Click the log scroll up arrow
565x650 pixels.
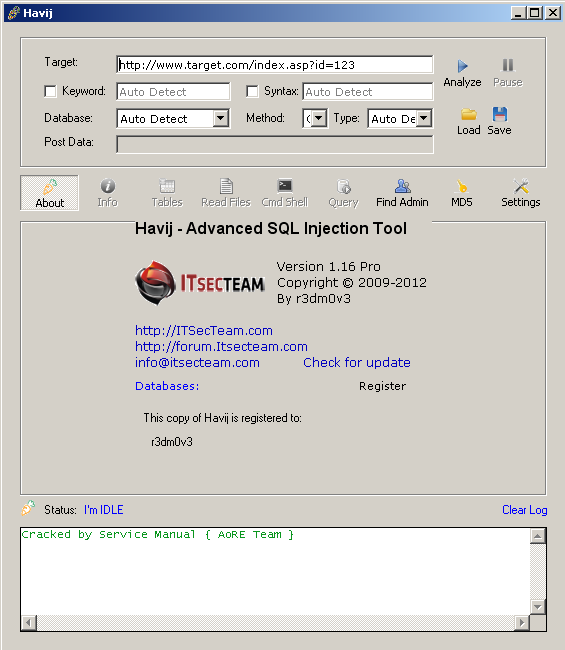click(538, 536)
